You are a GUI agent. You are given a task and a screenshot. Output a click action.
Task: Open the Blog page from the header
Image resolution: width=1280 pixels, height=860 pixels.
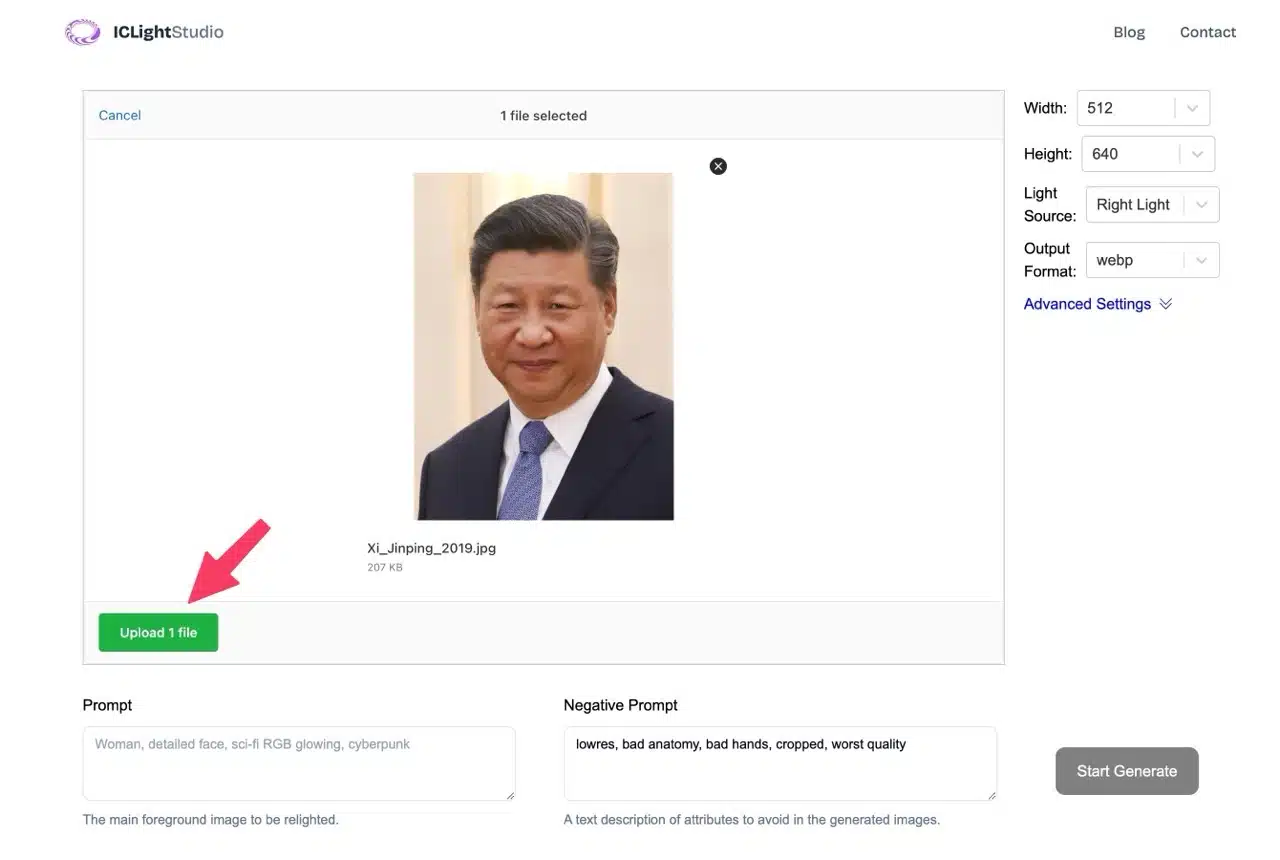(1129, 32)
